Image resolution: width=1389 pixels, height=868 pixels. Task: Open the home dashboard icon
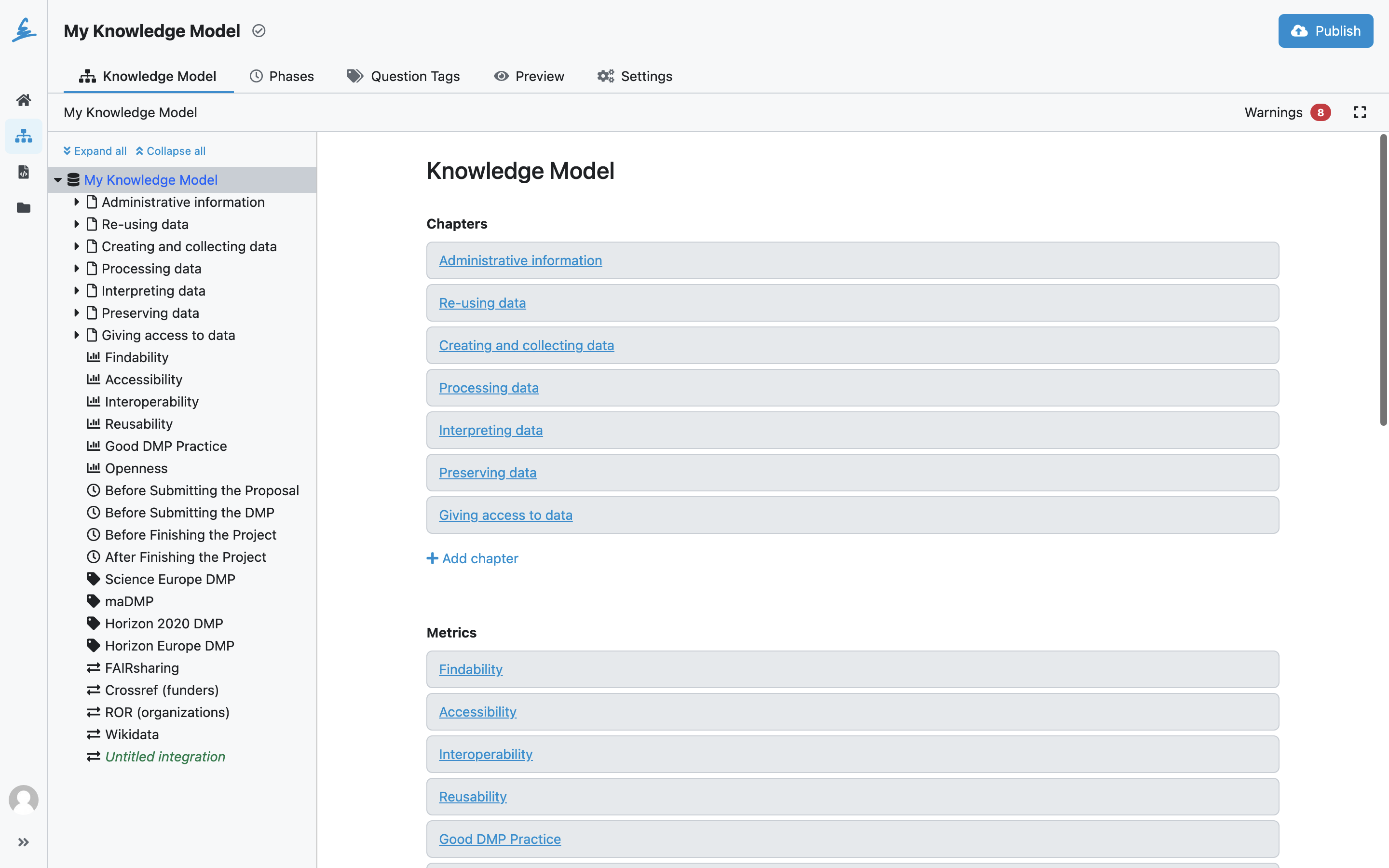coord(24,100)
